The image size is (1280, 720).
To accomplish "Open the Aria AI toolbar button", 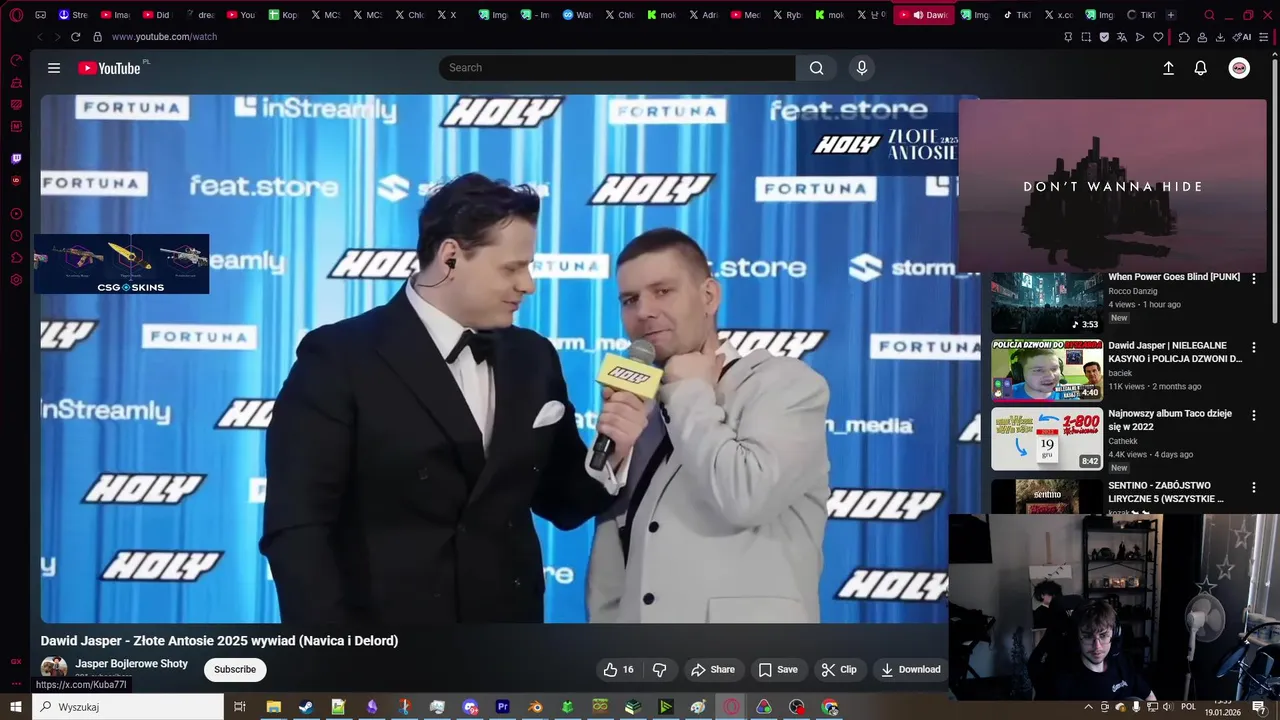I will tap(1242, 37).
